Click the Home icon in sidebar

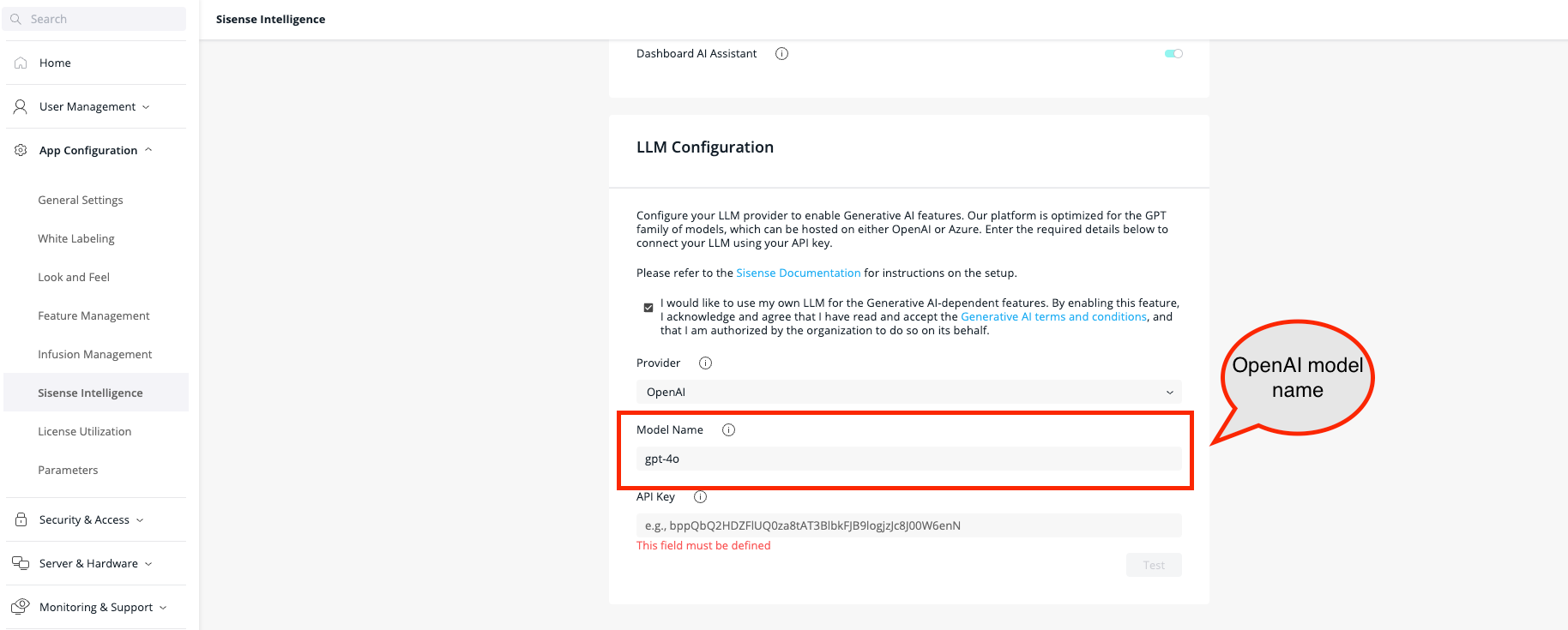21,63
